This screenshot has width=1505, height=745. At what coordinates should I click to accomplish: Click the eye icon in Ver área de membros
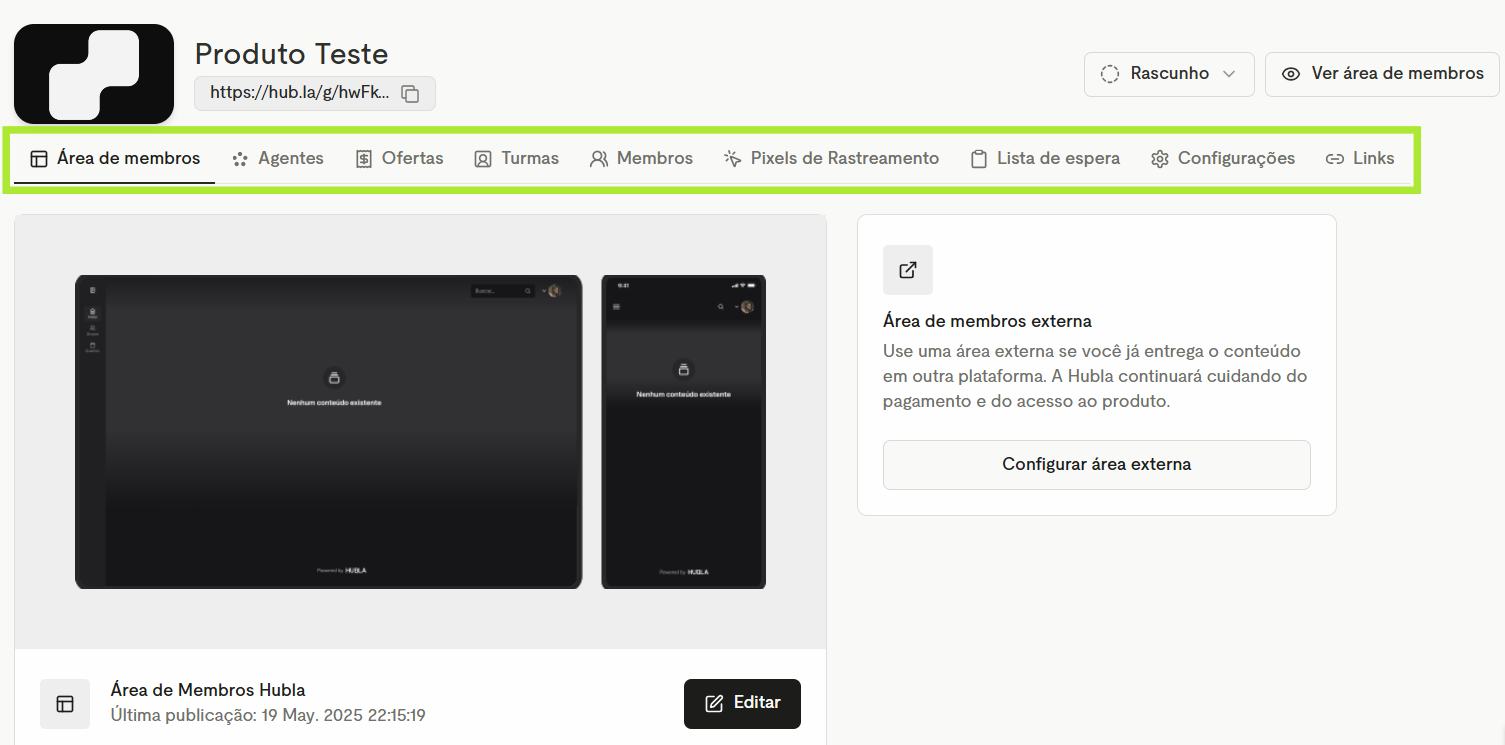pos(1291,74)
